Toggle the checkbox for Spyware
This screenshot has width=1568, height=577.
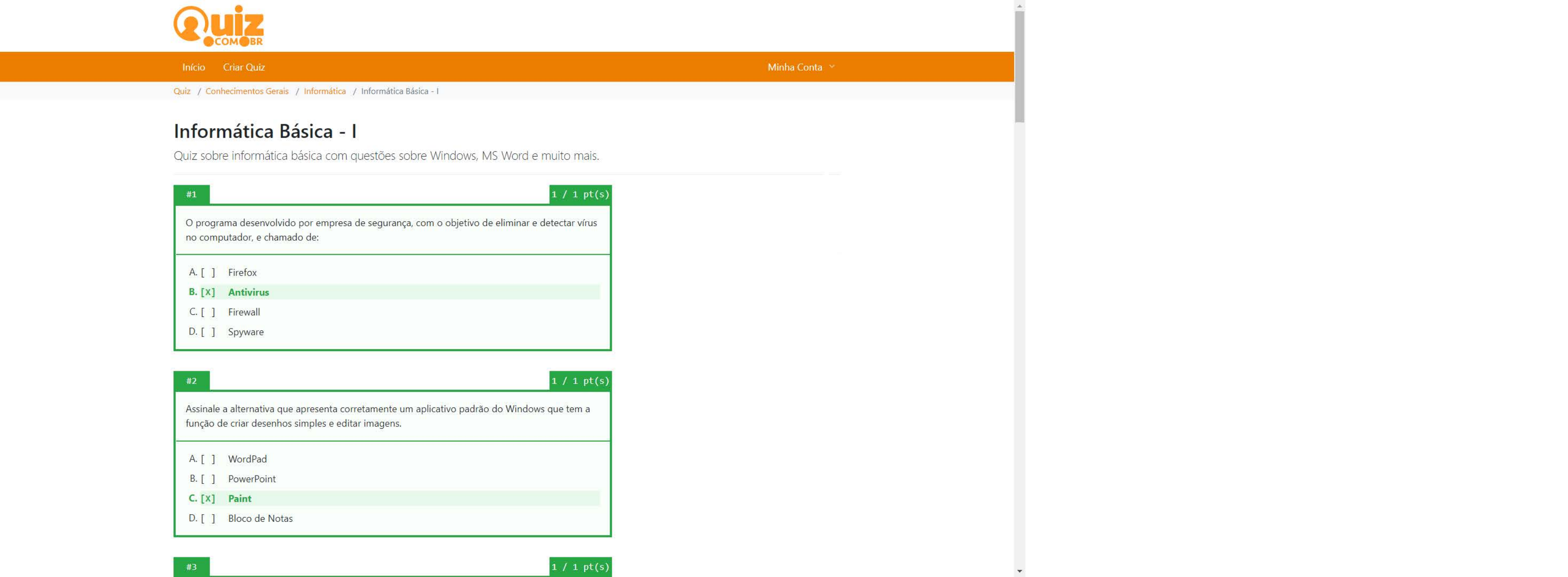coord(208,331)
